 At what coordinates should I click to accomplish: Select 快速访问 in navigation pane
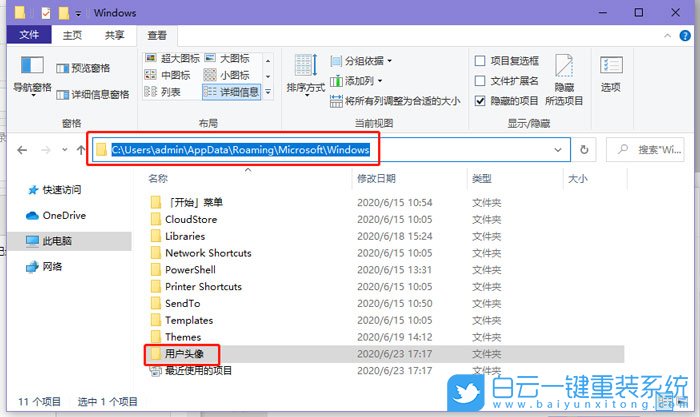coord(54,190)
